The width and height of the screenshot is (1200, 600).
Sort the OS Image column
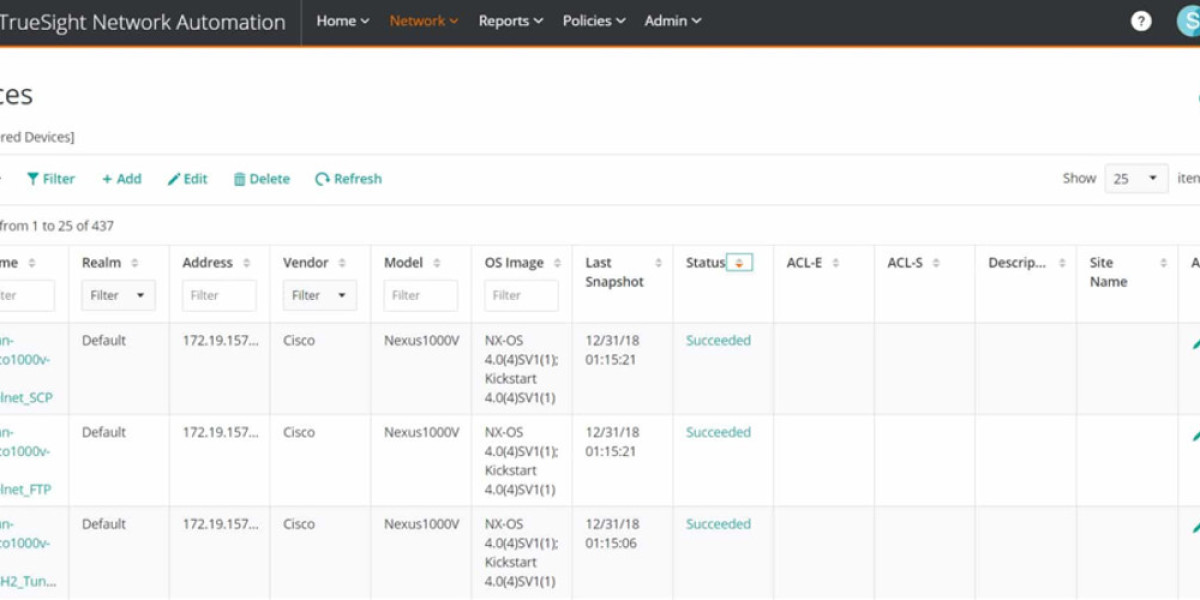557,263
